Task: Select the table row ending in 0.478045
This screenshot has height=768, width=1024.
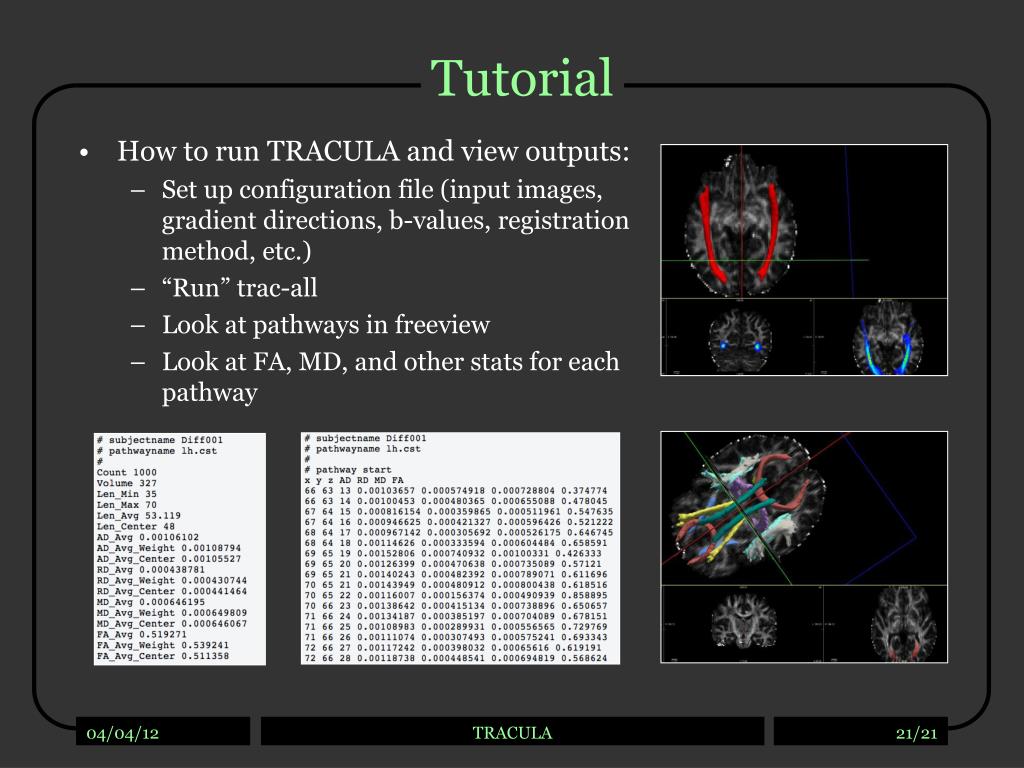Action: pos(456,501)
